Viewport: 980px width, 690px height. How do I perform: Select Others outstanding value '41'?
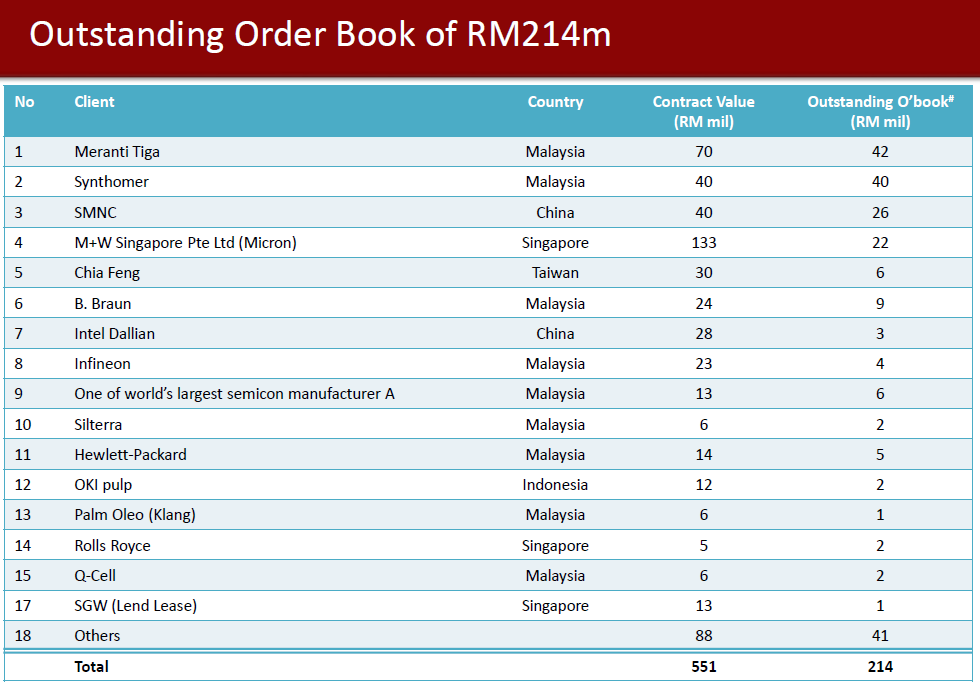coord(880,636)
